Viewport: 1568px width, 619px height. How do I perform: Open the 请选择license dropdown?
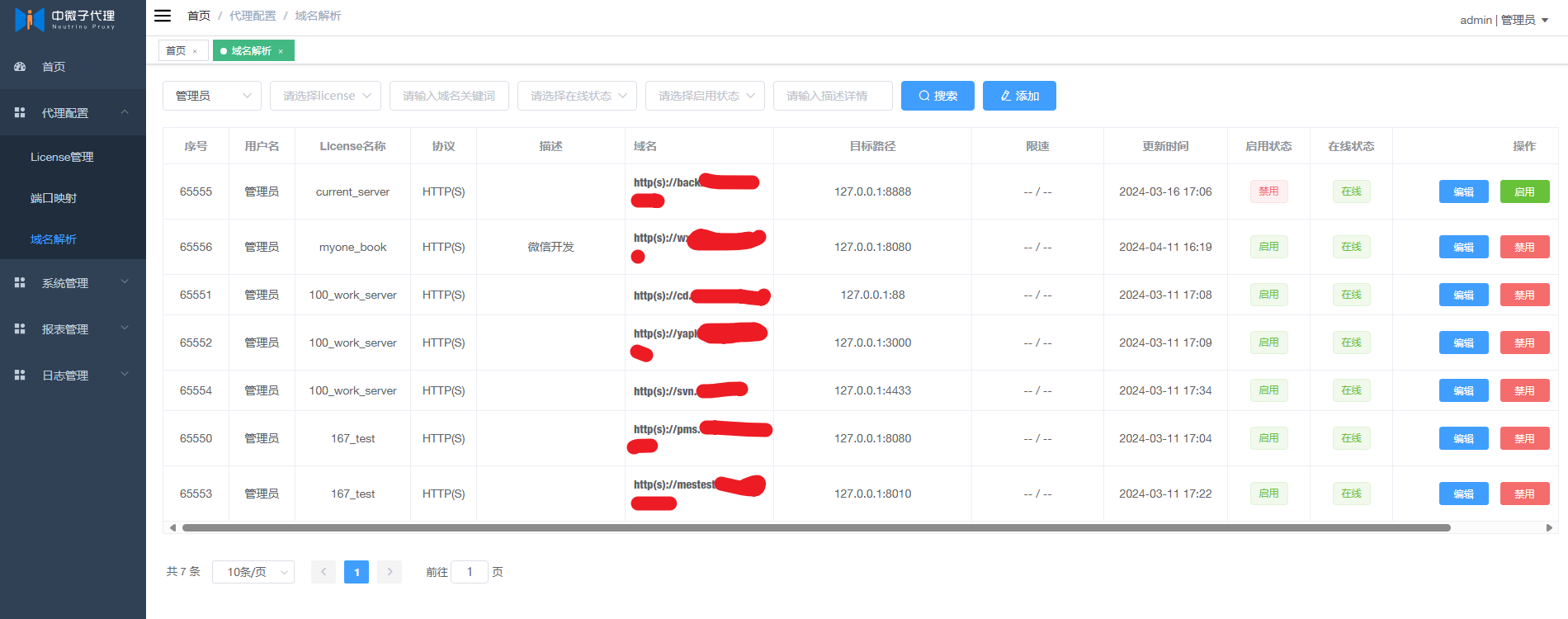(x=325, y=96)
